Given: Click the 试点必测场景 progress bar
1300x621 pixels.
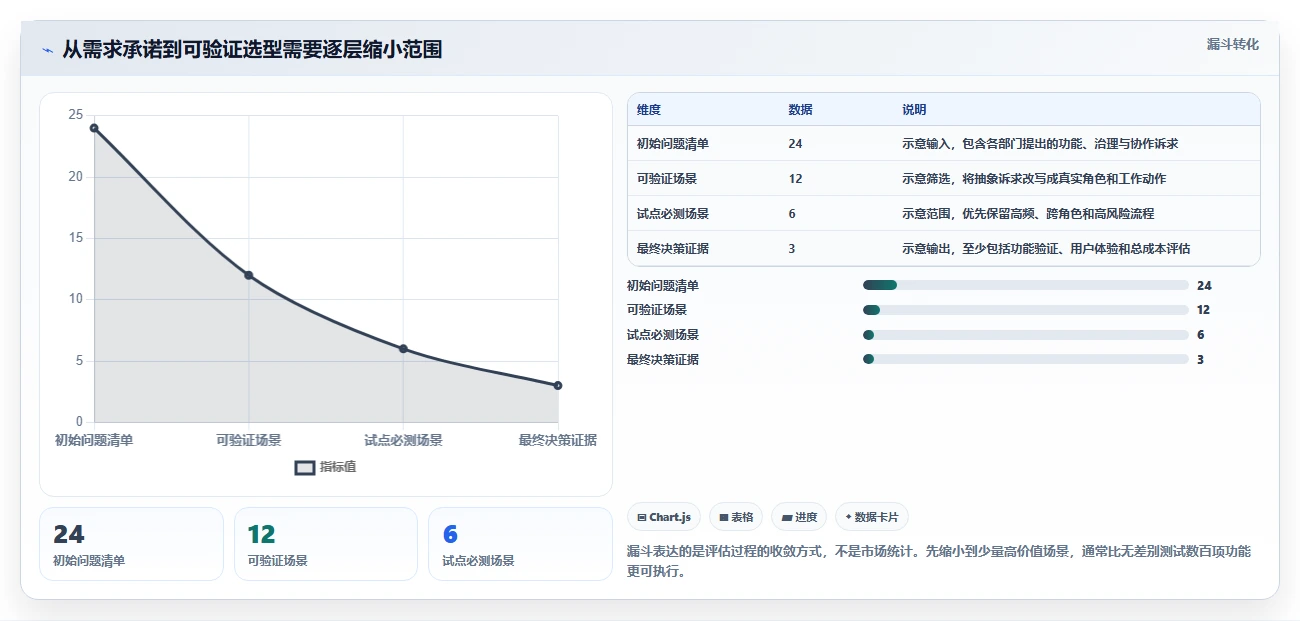Looking at the screenshot, I should [1025, 335].
